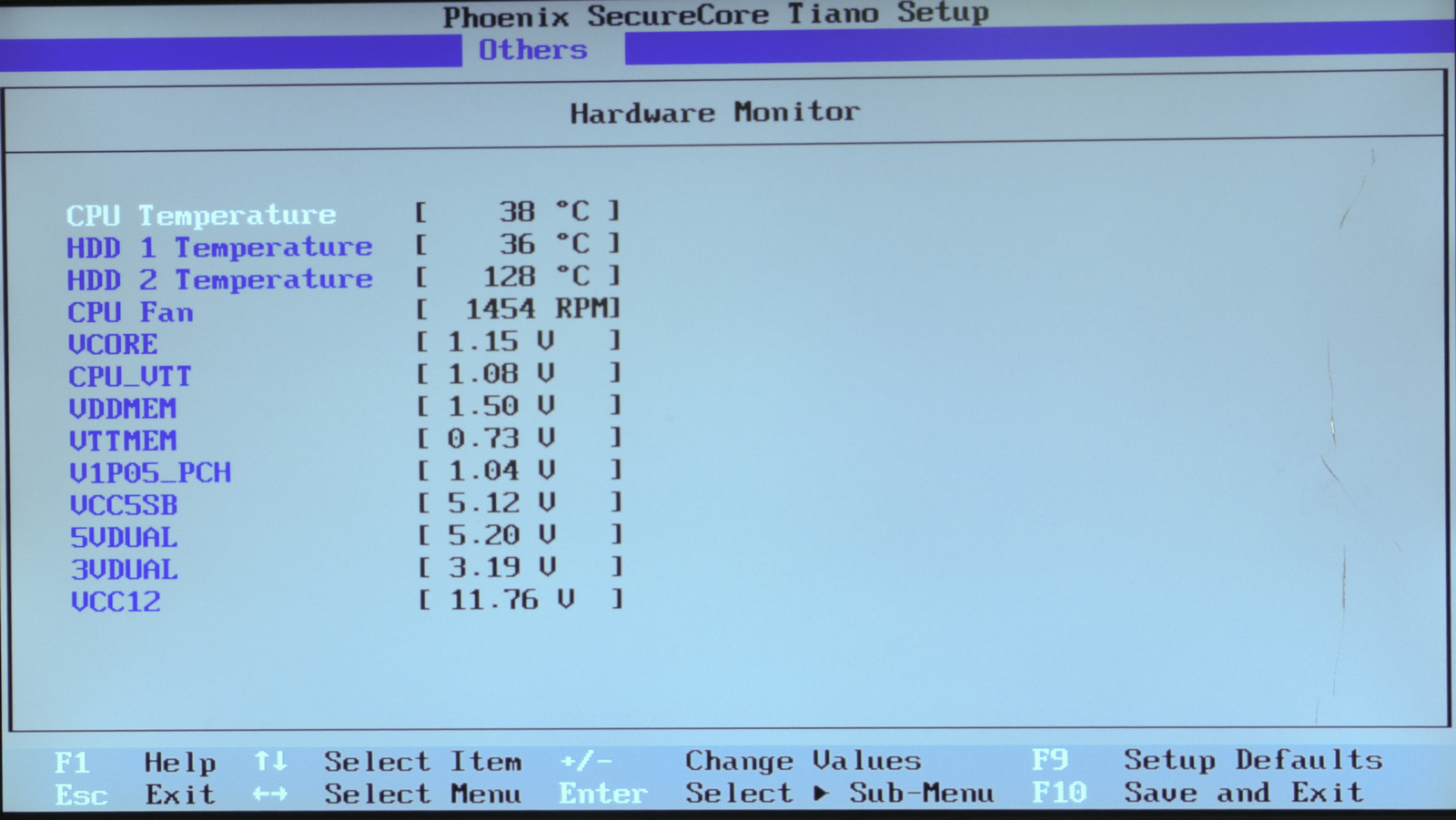
Task: Click the Change Values legend text
Action: (804, 761)
